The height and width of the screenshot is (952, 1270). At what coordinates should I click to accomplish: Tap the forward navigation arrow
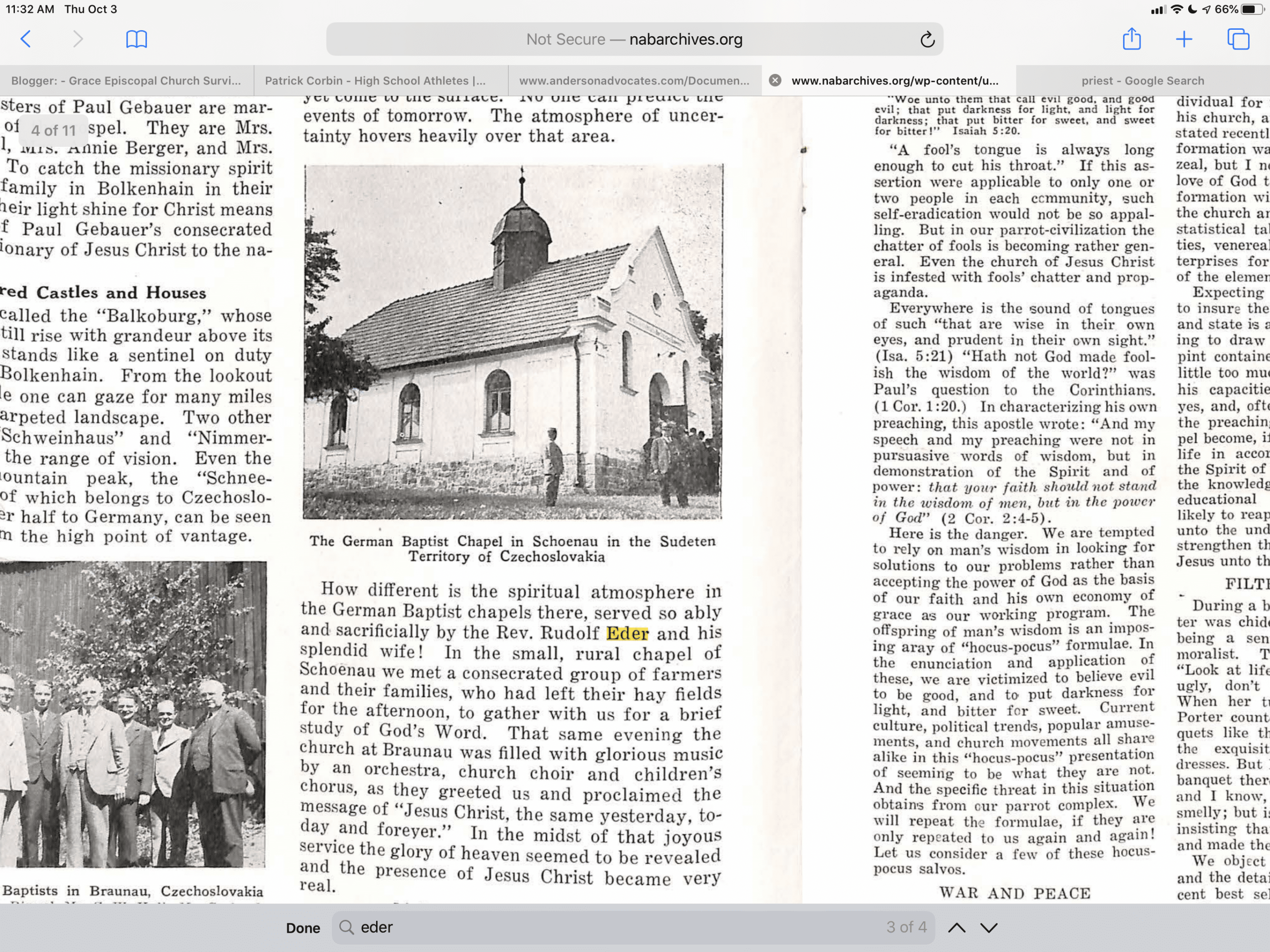point(78,39)
